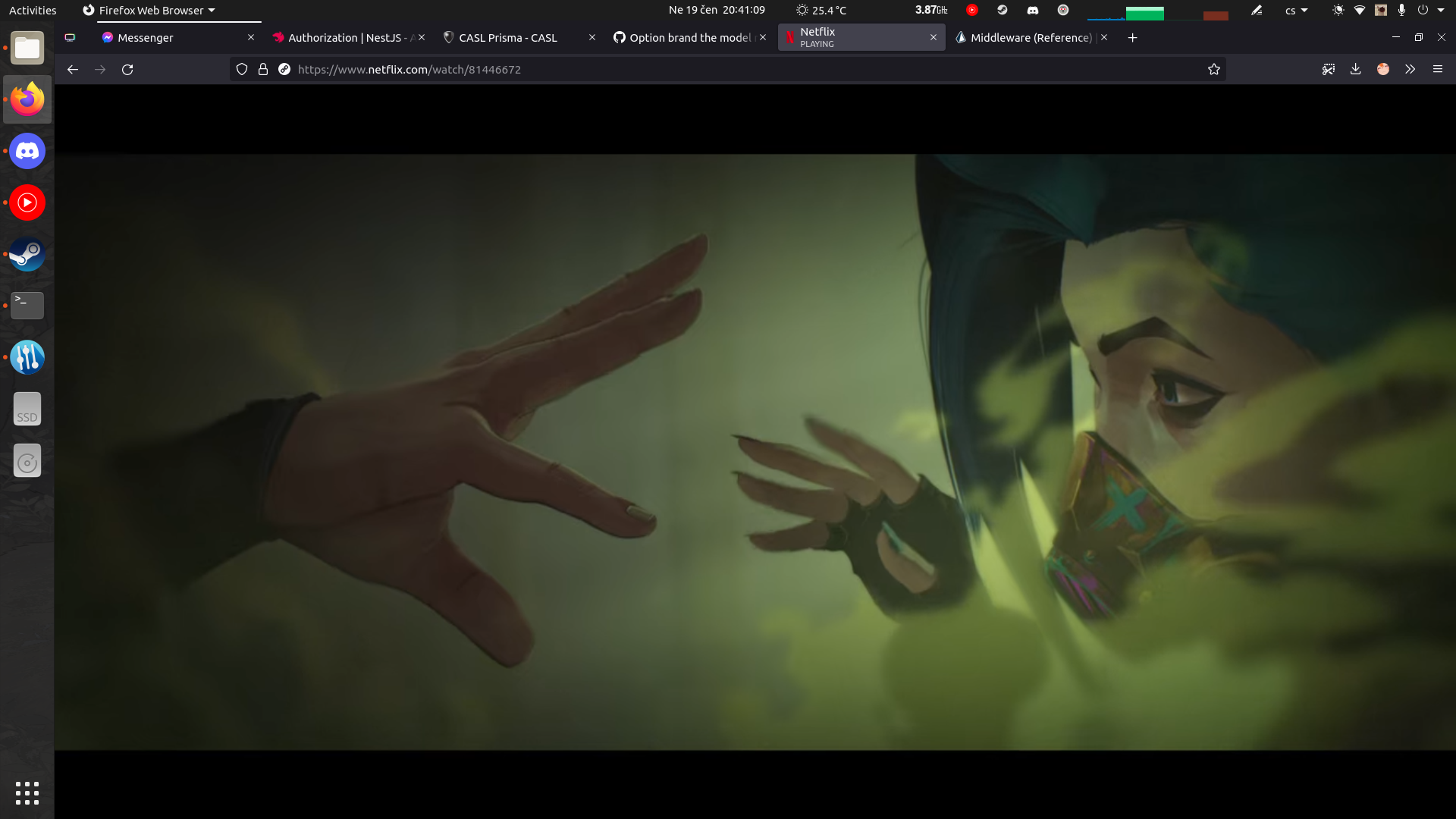The width and height of the screenshot is (1456, 819).
Task: Switch to the CASL Prisma tab
Action: coord(508,37)
